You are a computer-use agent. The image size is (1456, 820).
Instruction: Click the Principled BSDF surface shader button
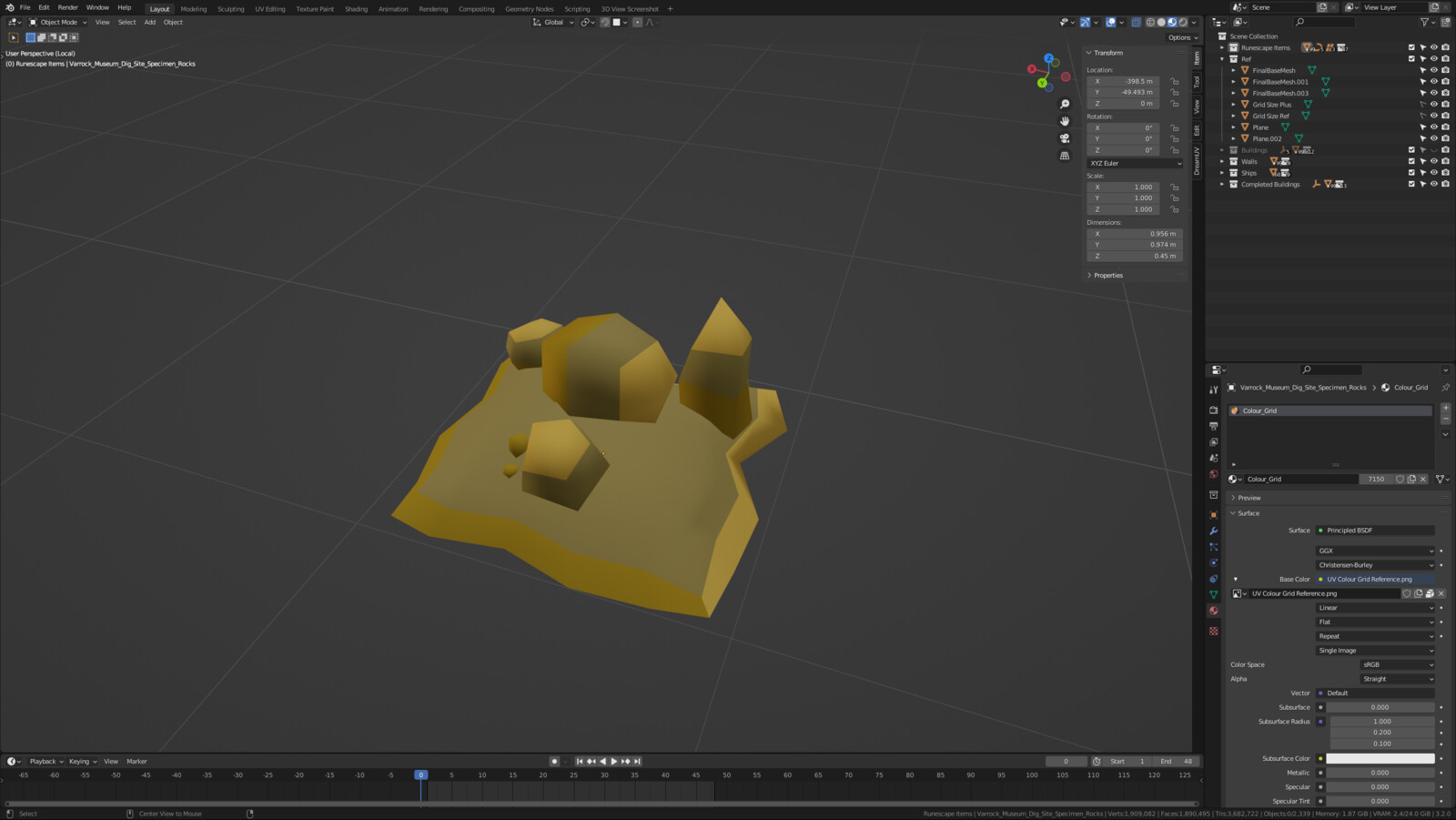(1375, 531)
